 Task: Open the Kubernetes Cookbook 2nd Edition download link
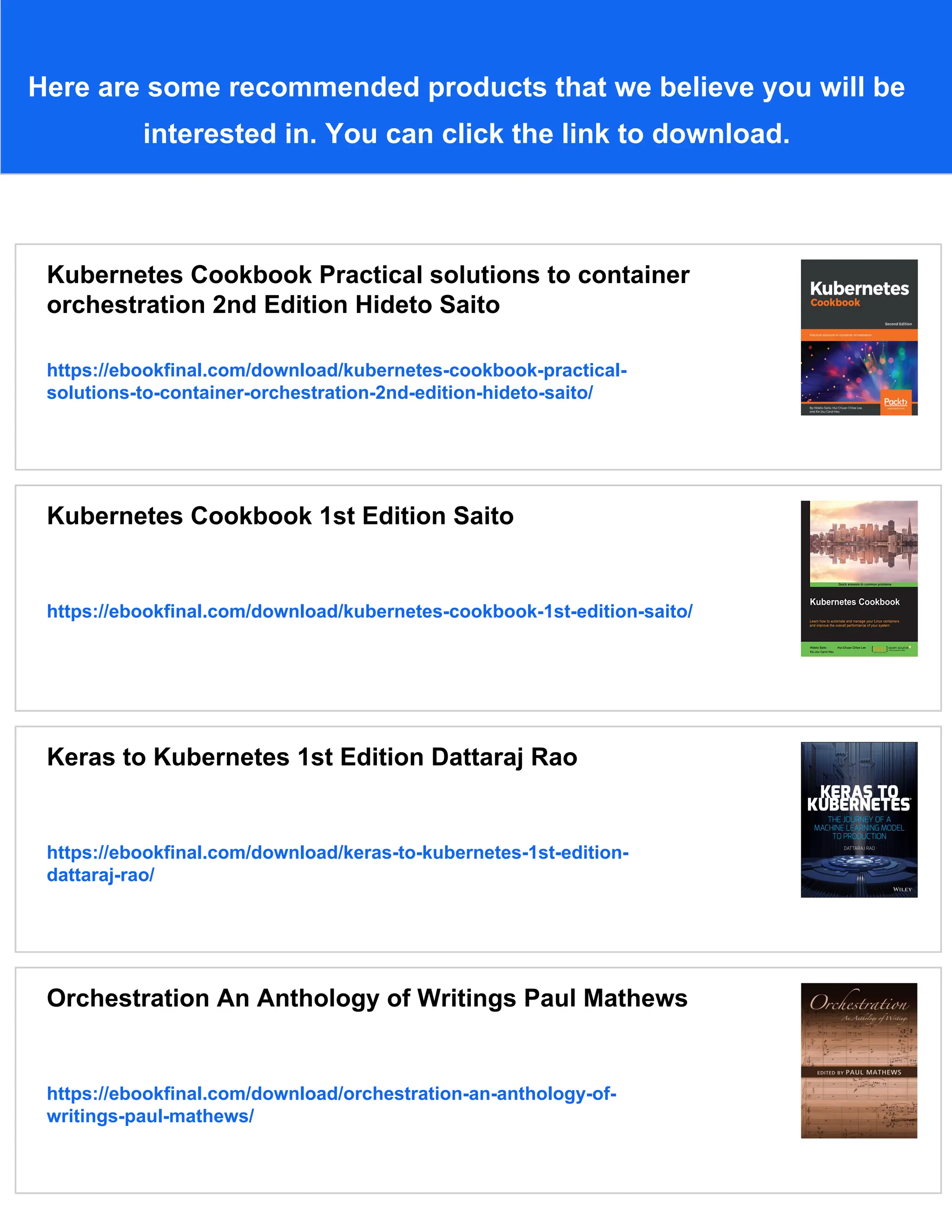pos(337,381)
